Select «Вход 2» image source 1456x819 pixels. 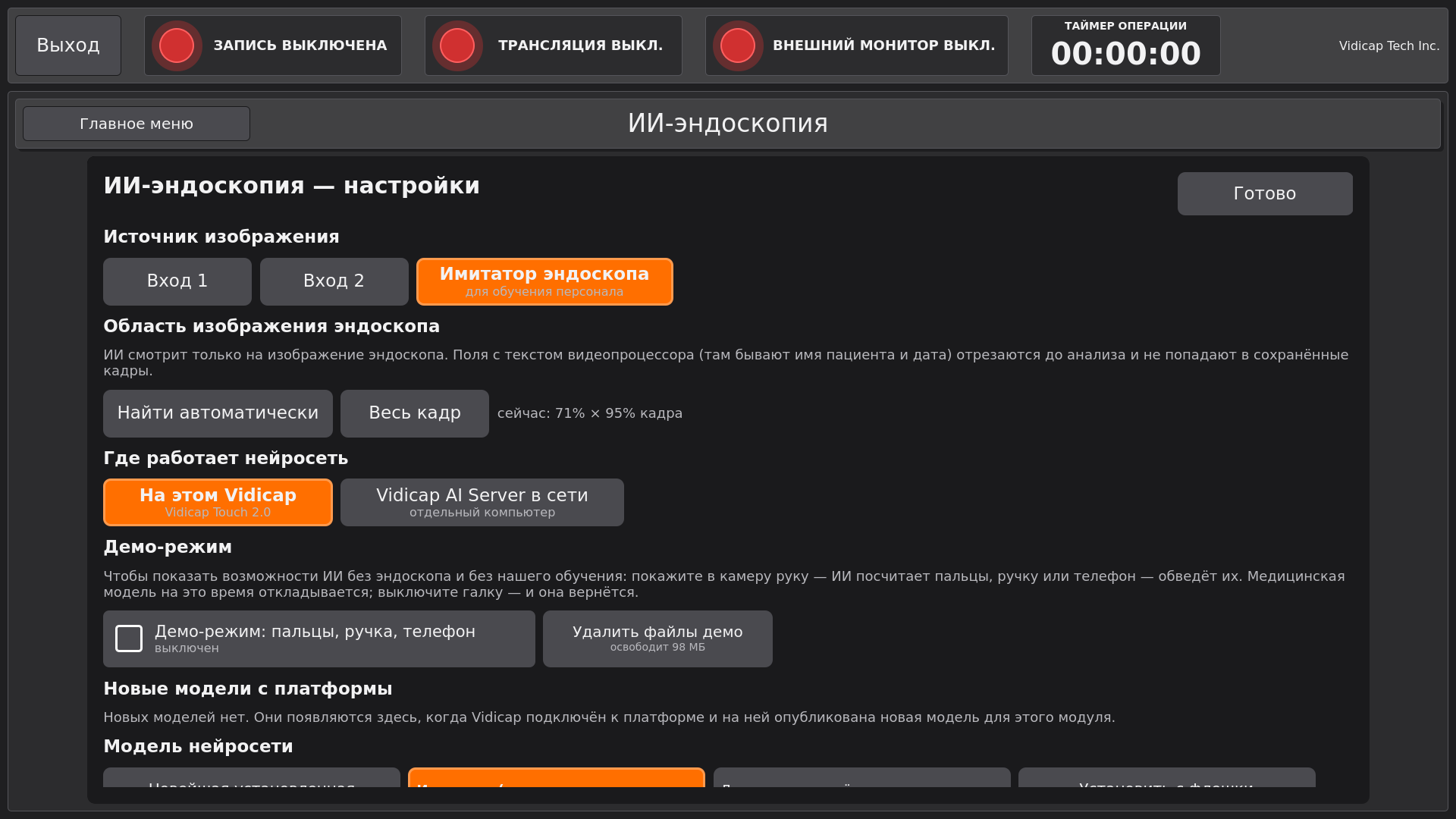(x=334, y=281)
